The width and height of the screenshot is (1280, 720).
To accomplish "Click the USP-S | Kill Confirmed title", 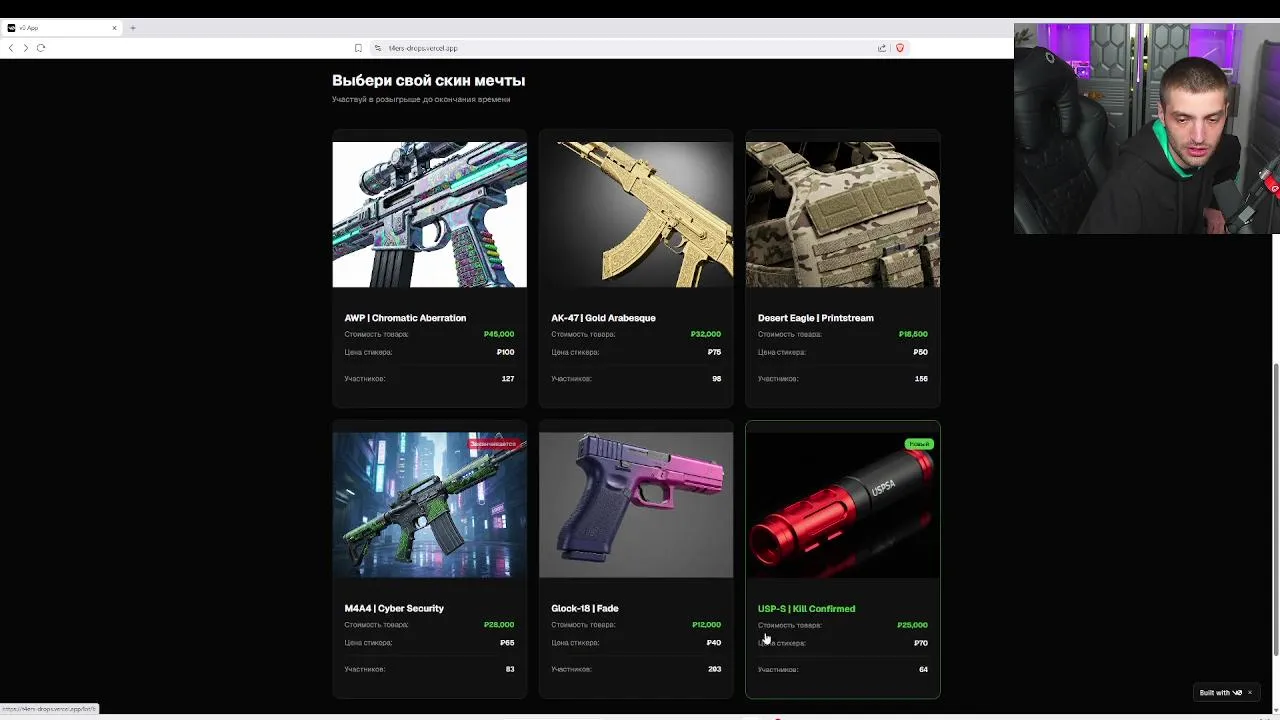I will coord(806,608).
